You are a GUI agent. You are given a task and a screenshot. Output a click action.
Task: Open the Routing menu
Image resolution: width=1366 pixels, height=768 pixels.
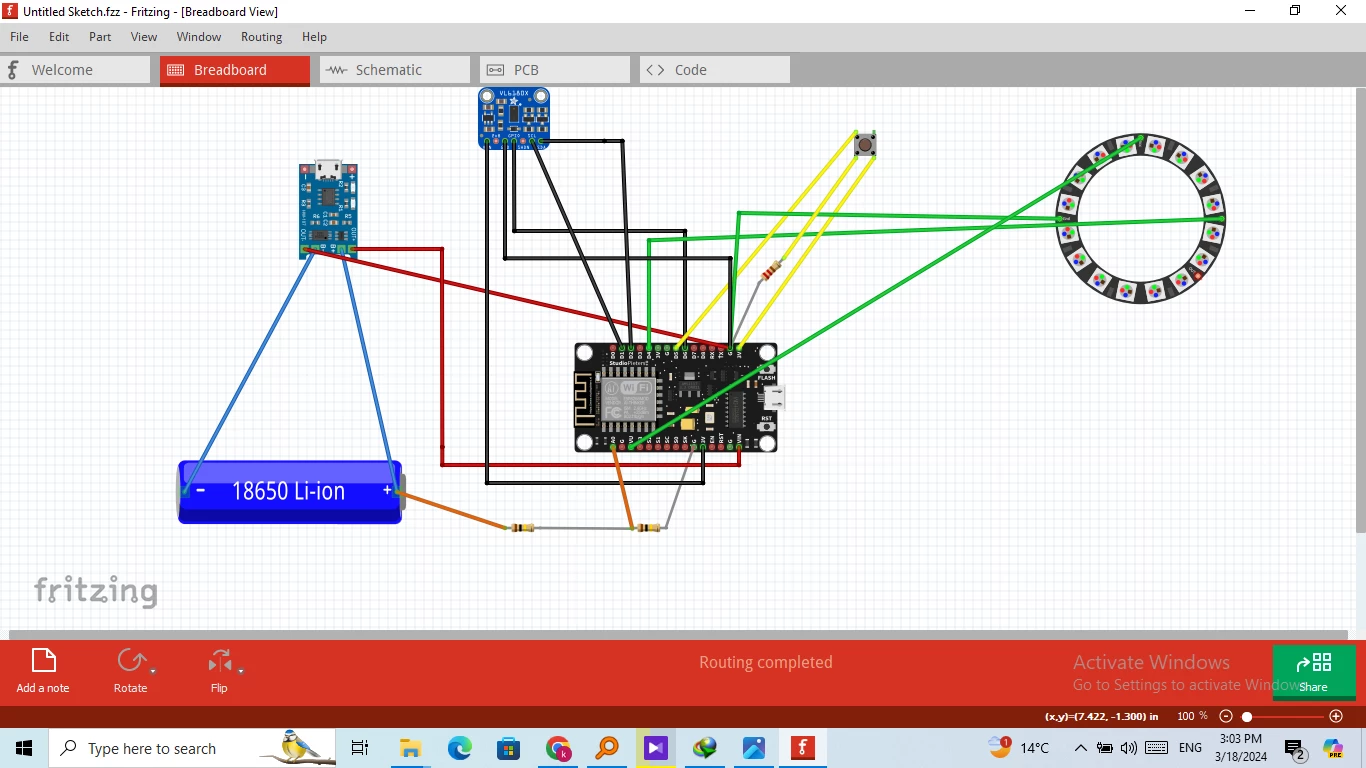click(261, 37)
